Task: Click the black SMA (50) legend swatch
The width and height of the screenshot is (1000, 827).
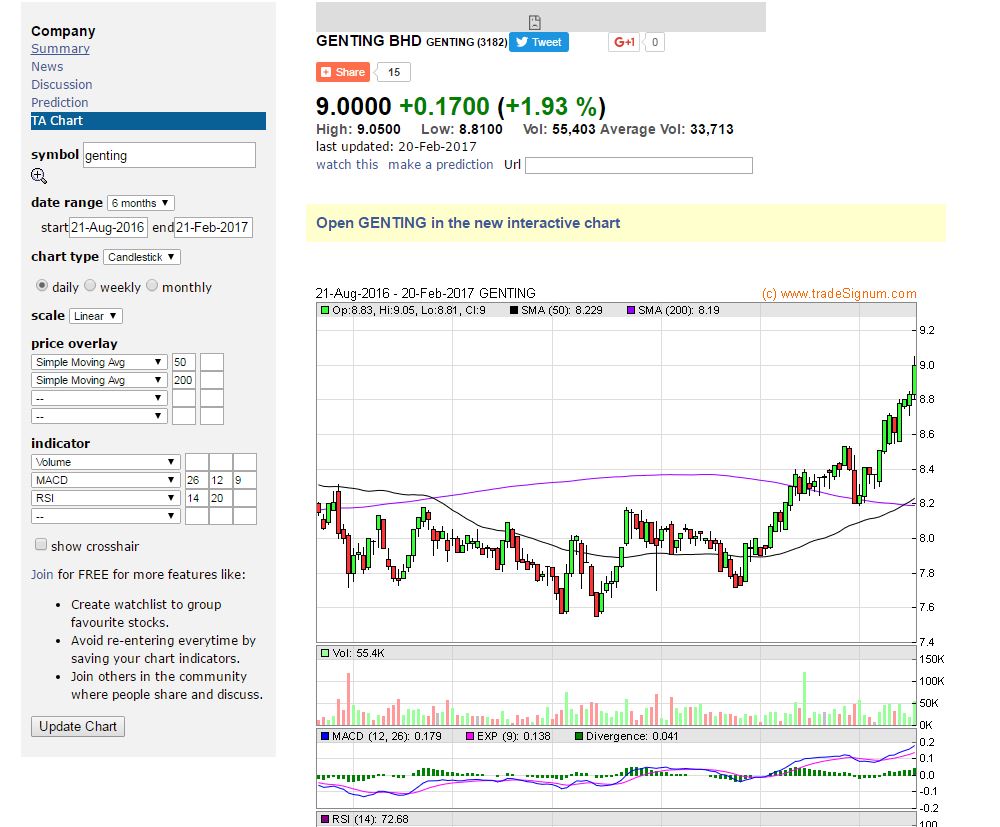Action: (x=514, y=311)
